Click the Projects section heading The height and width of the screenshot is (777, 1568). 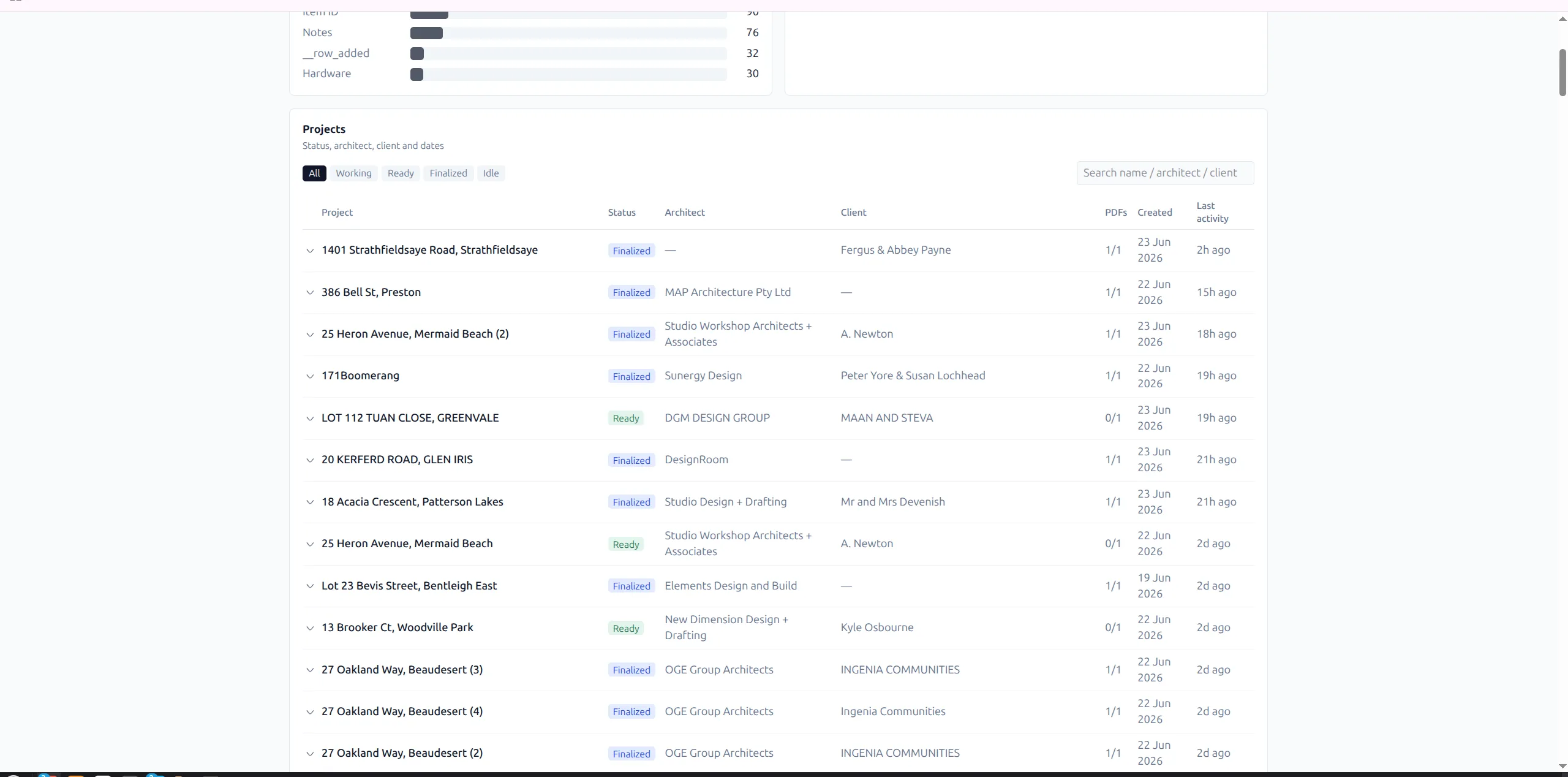tap(324, 129)
